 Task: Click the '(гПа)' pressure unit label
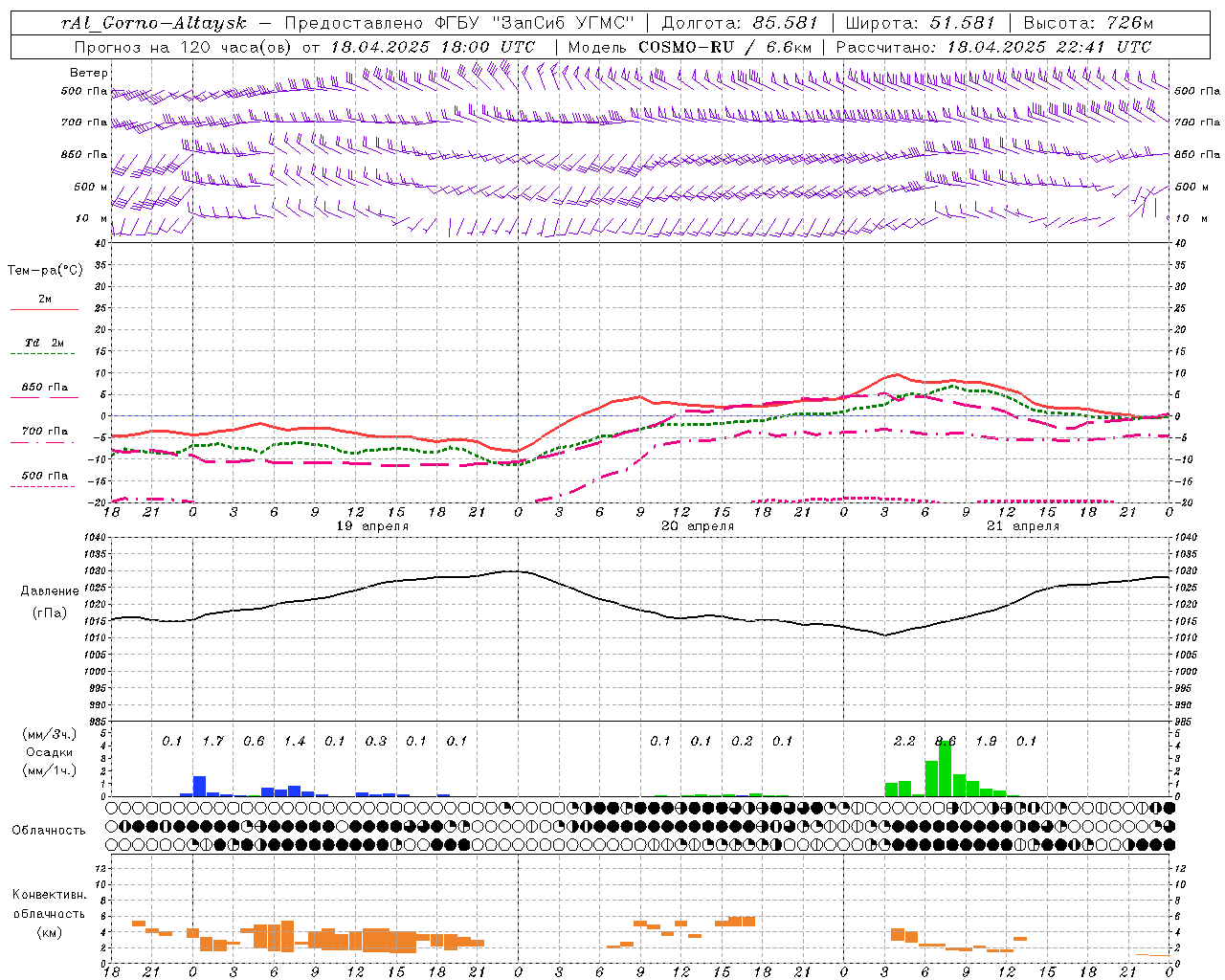click(50, 613)
